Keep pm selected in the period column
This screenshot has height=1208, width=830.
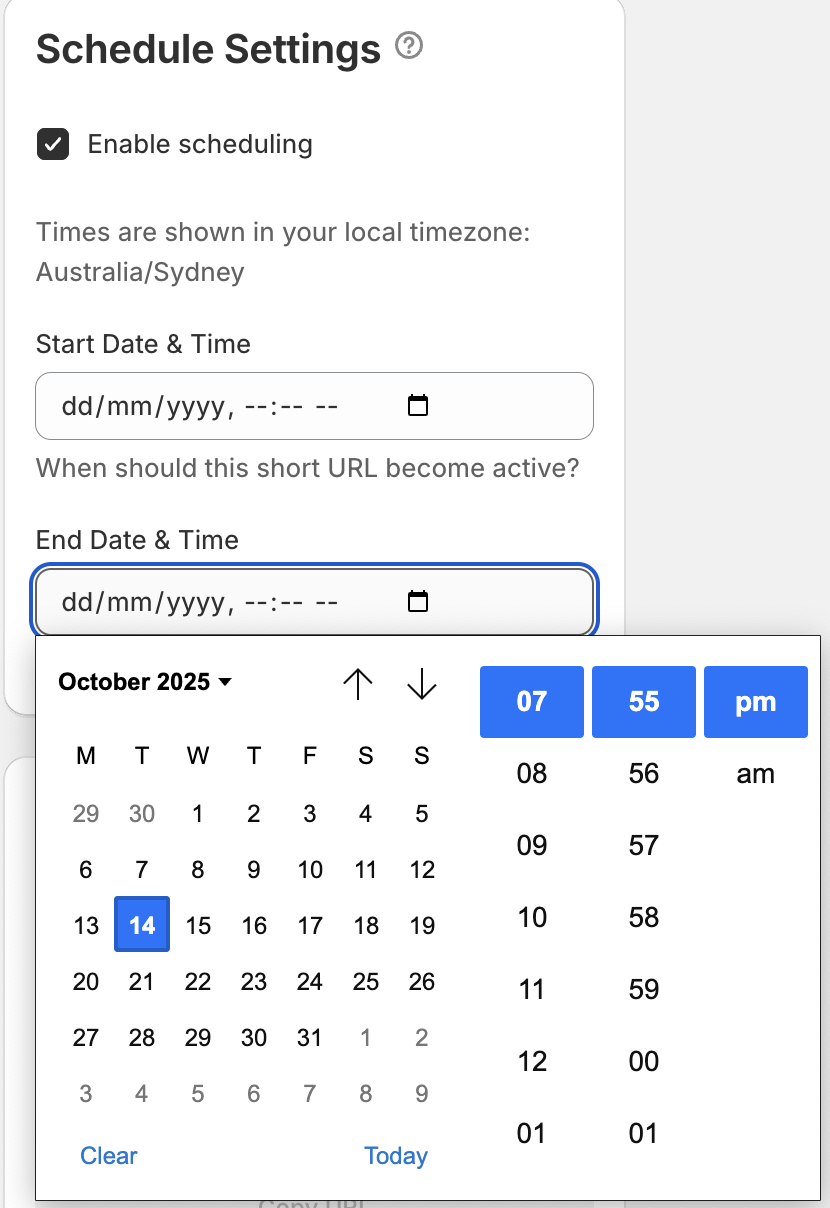[x=755, y=701]
